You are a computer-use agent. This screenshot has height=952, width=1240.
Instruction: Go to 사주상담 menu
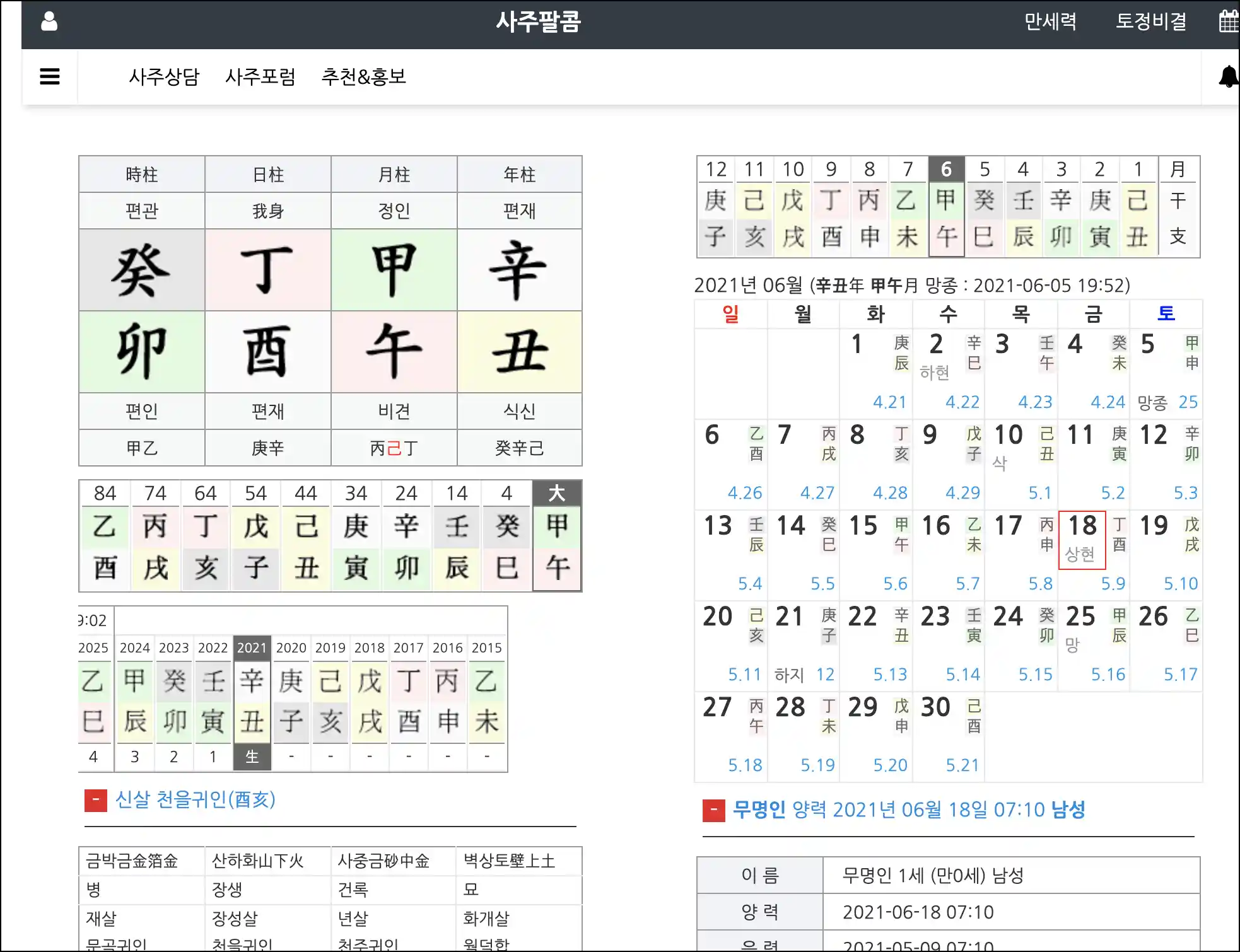coord(164,77)
